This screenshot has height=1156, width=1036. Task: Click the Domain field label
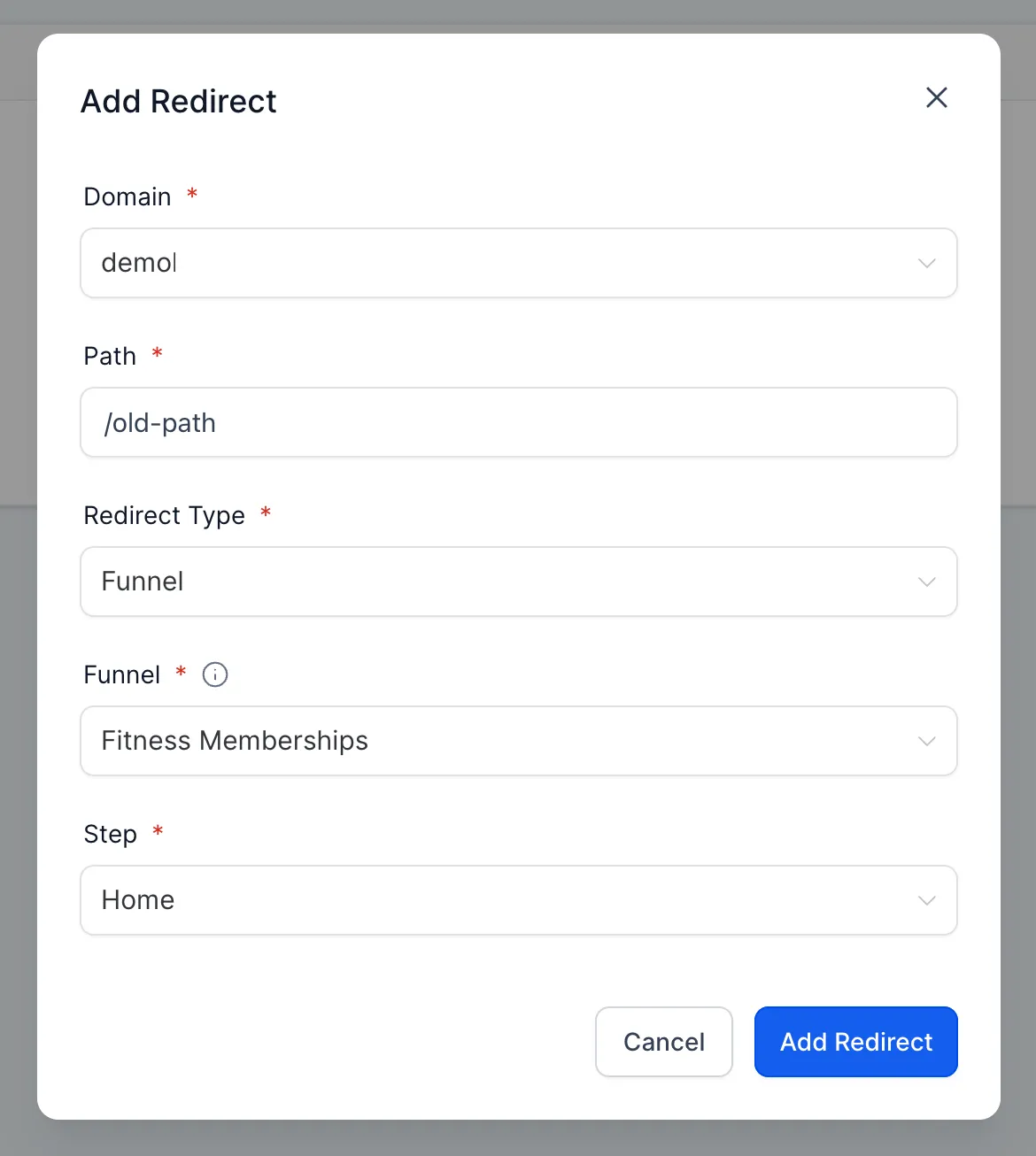click(x=128, y=197)
